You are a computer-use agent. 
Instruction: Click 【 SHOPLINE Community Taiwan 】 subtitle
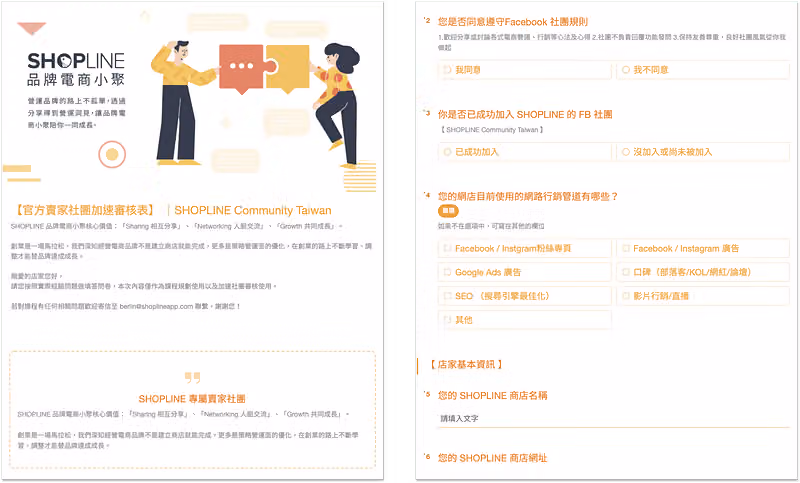tap(492, 130)
